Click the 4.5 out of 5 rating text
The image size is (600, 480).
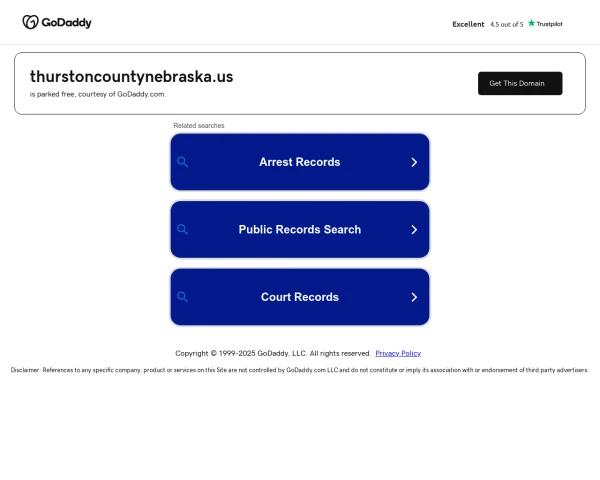point(507,24)
